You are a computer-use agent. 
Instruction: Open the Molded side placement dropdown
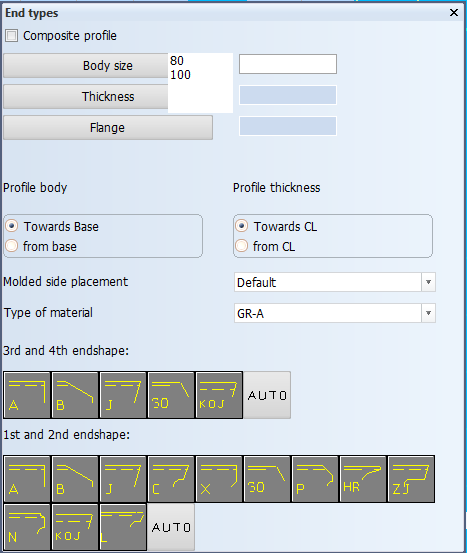pos(335,282)
